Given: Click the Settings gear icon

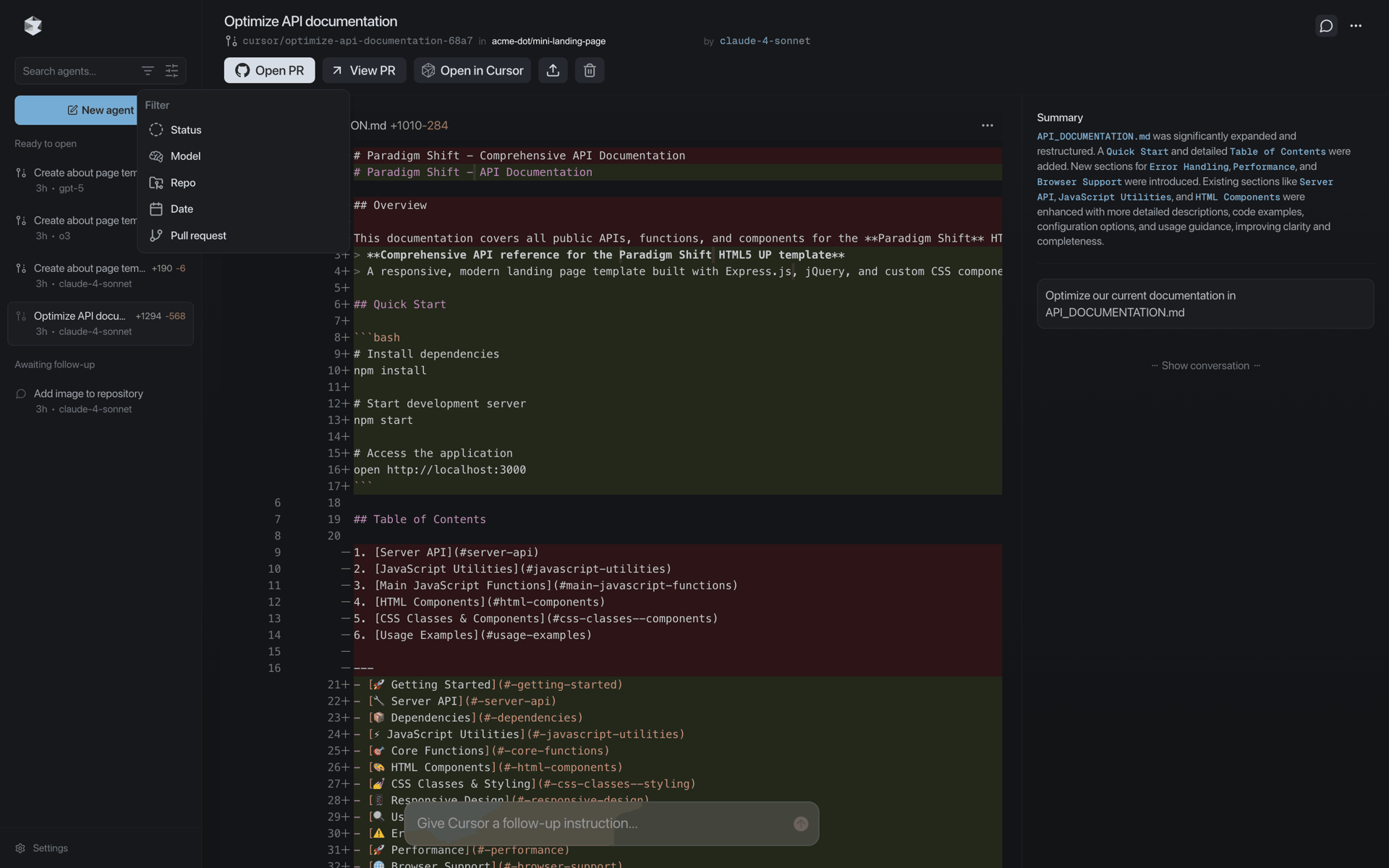Looking at the screenshot, I should point(20,848).
